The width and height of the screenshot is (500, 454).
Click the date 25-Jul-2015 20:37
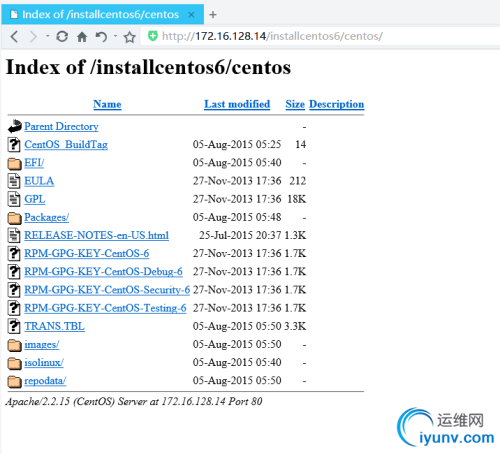(x=240, y=235)
